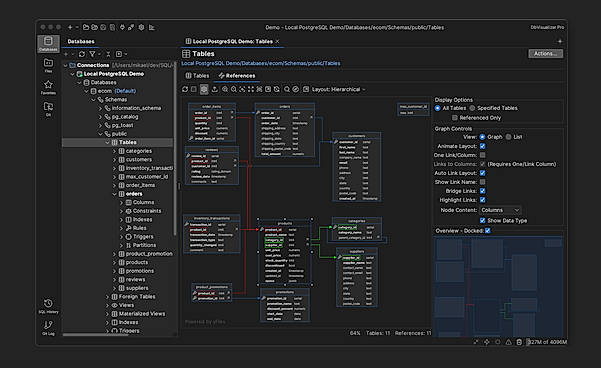
Task: Expand the information_schema node
Action: click(100, 108)
